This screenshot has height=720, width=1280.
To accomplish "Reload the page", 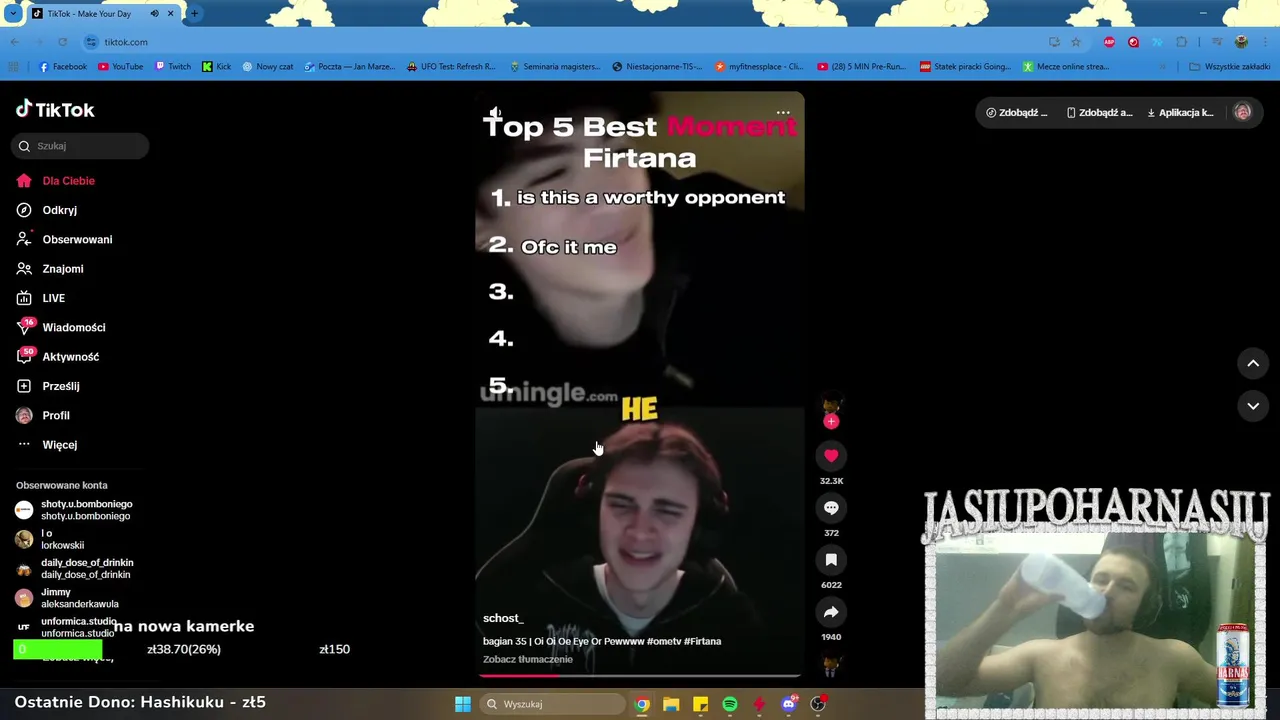I will 62,42.
